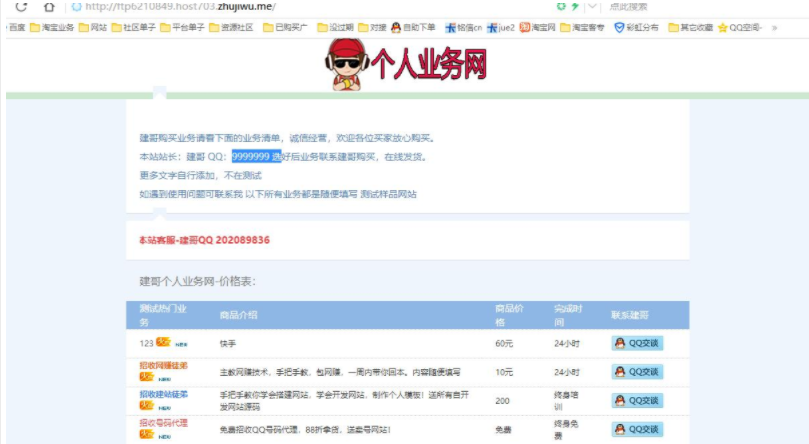Image resolution: width=809 pixels, height=444 pixels.
Task: Click the 200 price cell
Action: point(503,401)
